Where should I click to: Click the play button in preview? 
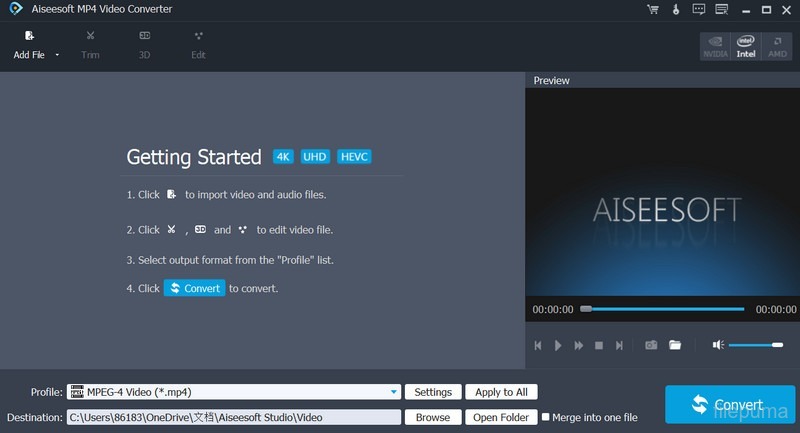pyautogui.click(x=558, y=345)
